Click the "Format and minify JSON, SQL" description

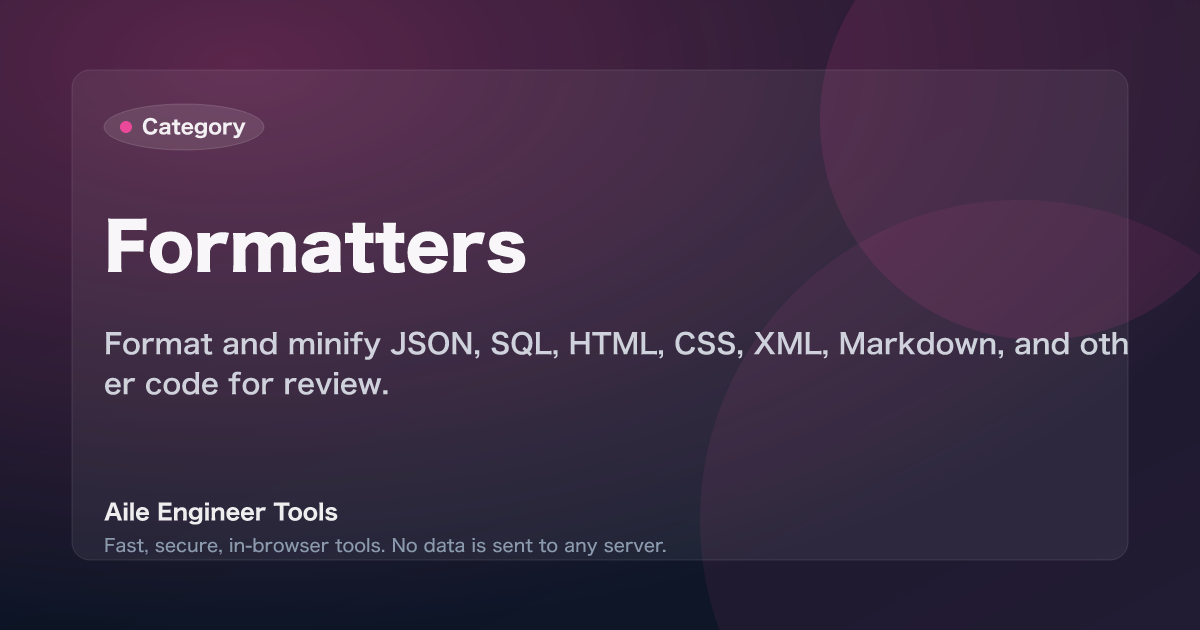tap(616, 364)
